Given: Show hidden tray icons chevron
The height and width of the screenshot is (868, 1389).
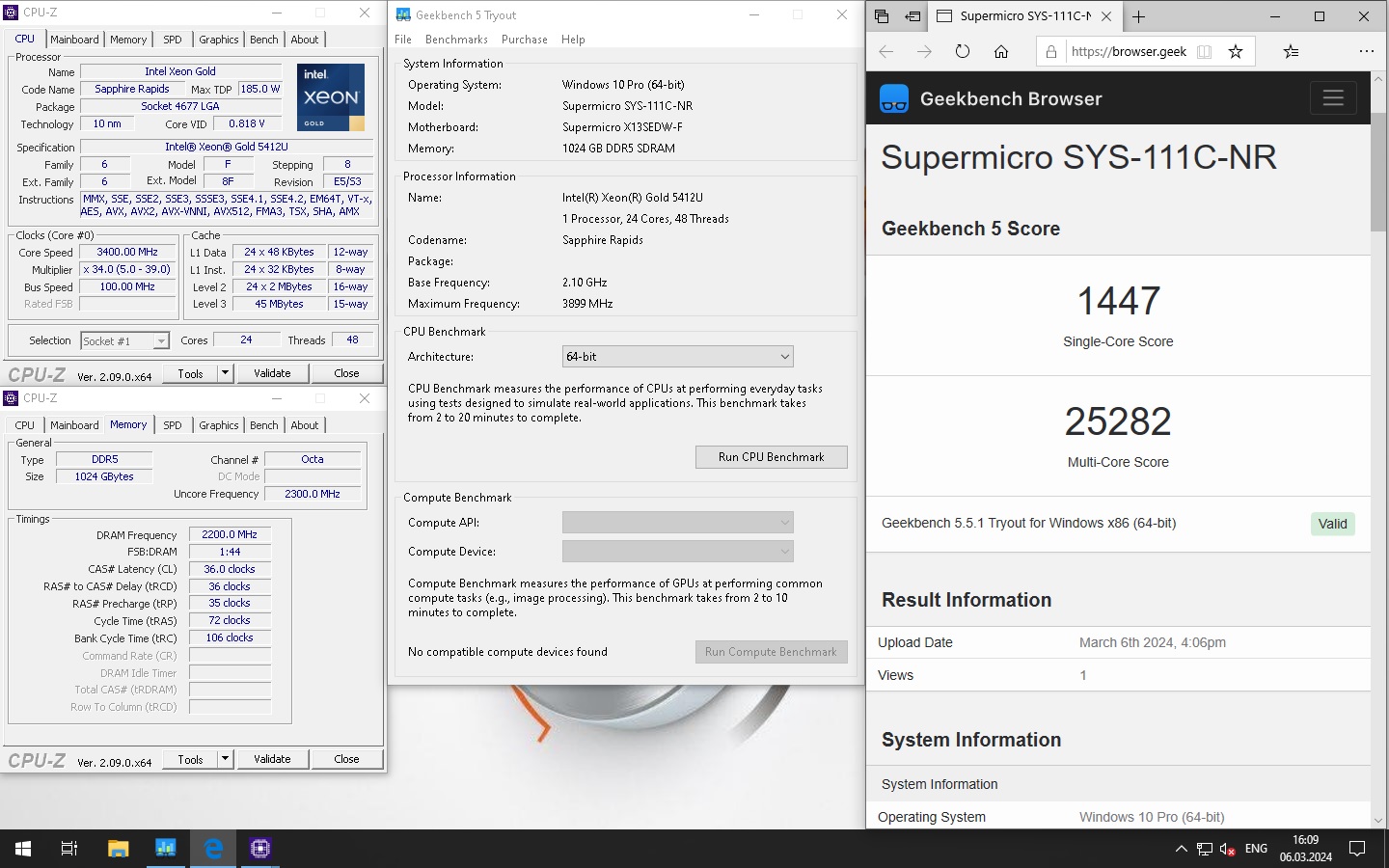Looking at the screenshot, I should (1181, 849).
